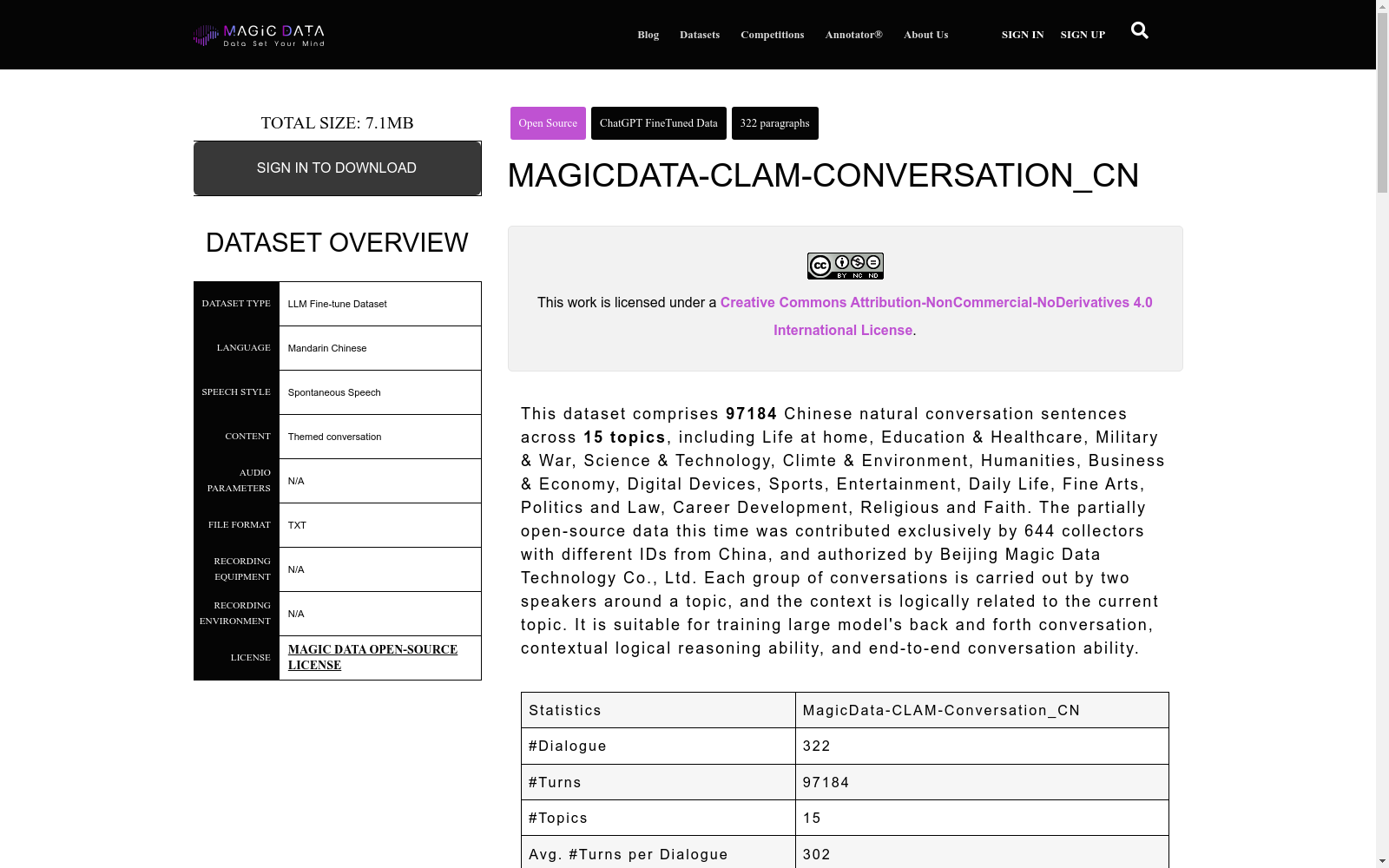Click the scrollbar down arrow
Screen dimensions: 1389x868
[1382, 861]
